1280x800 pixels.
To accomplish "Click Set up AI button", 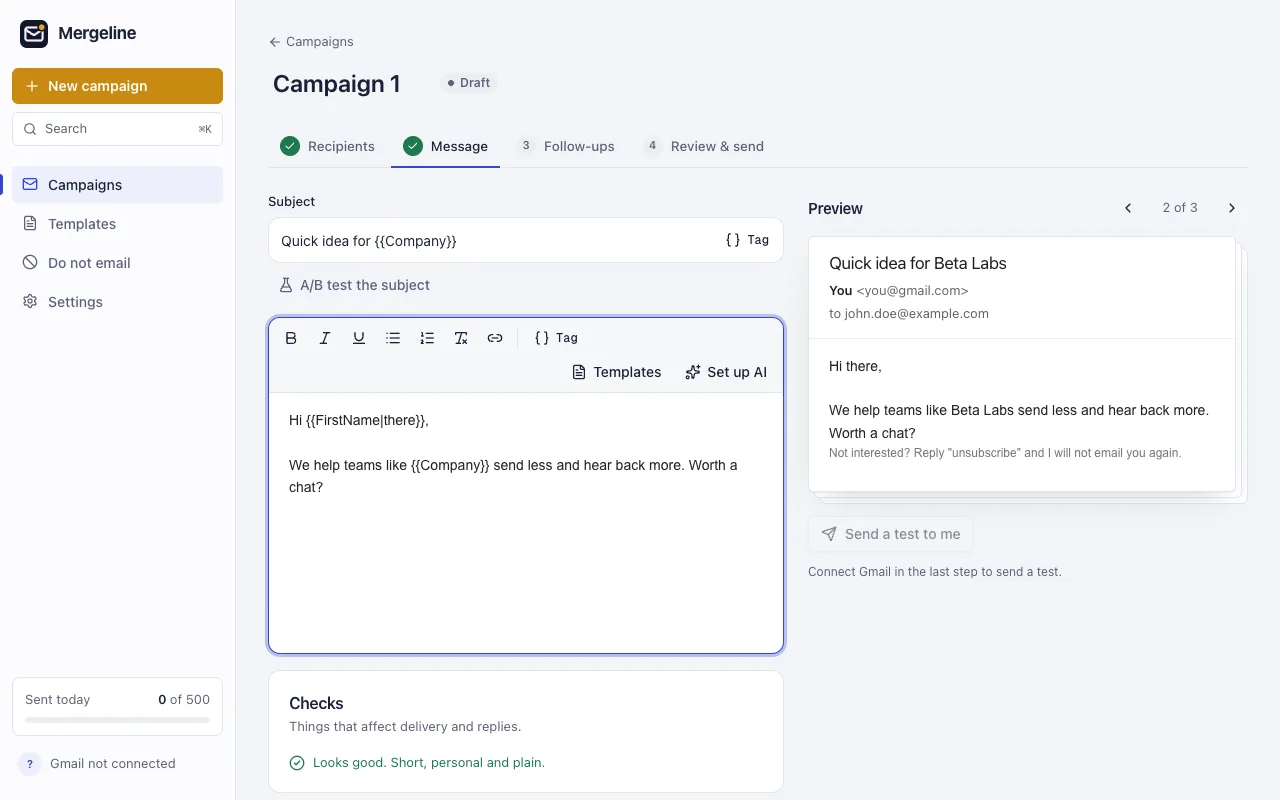I will click(726, 372).
